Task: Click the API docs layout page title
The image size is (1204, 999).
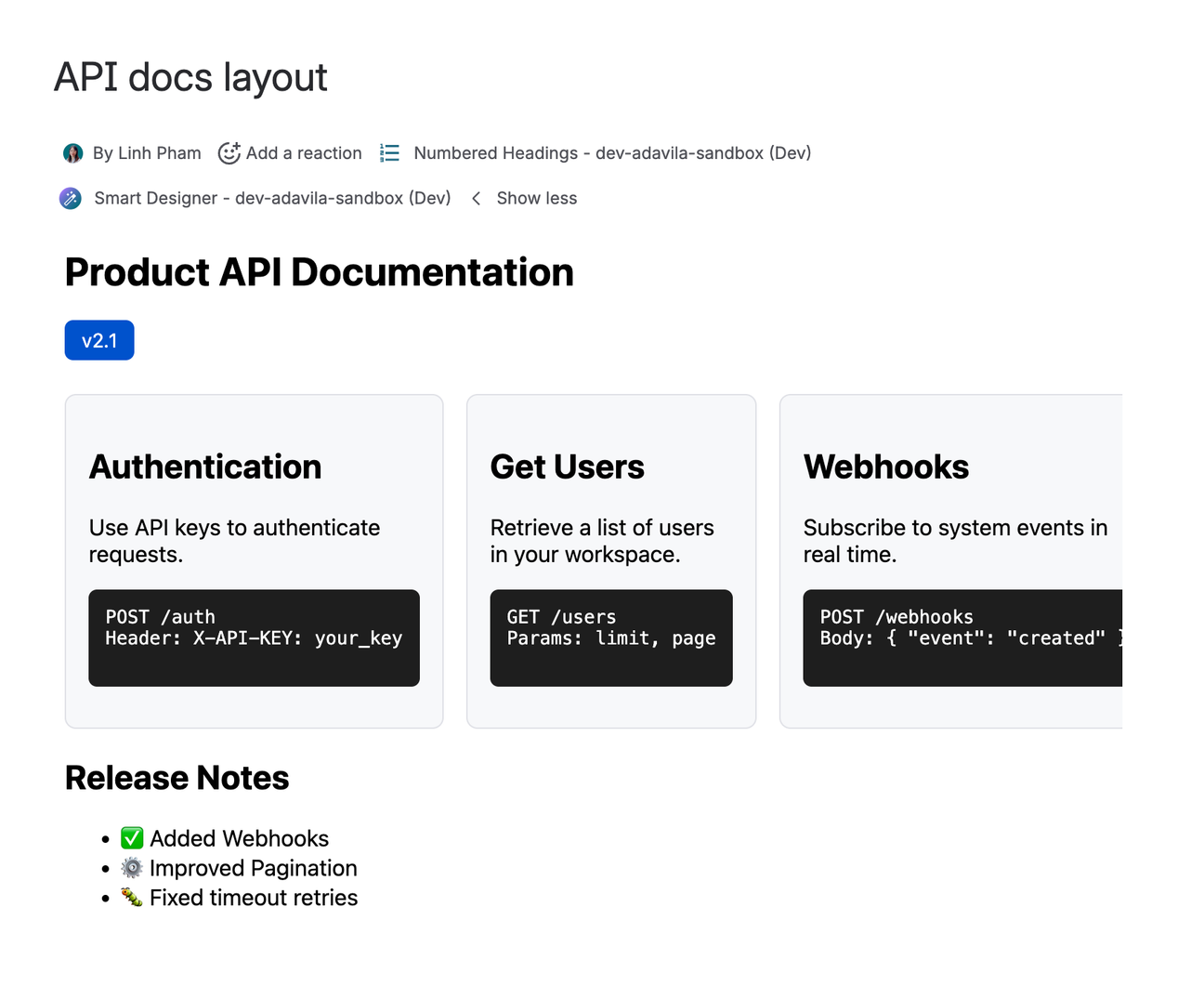Action: pyautogui.click(x=190, y=78)
